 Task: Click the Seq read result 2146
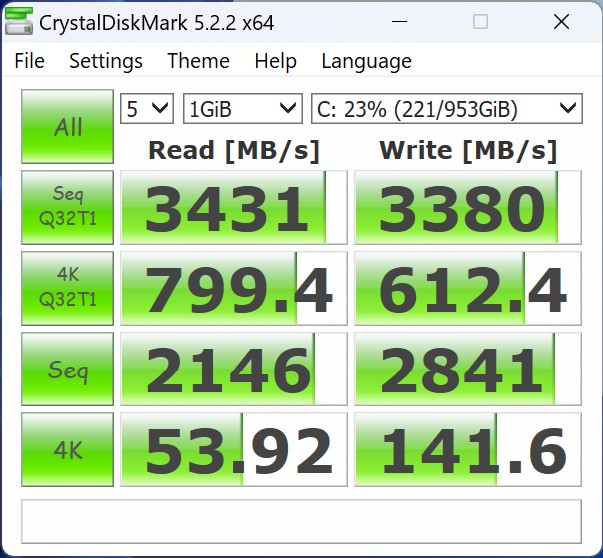click(x=234, y=369)
